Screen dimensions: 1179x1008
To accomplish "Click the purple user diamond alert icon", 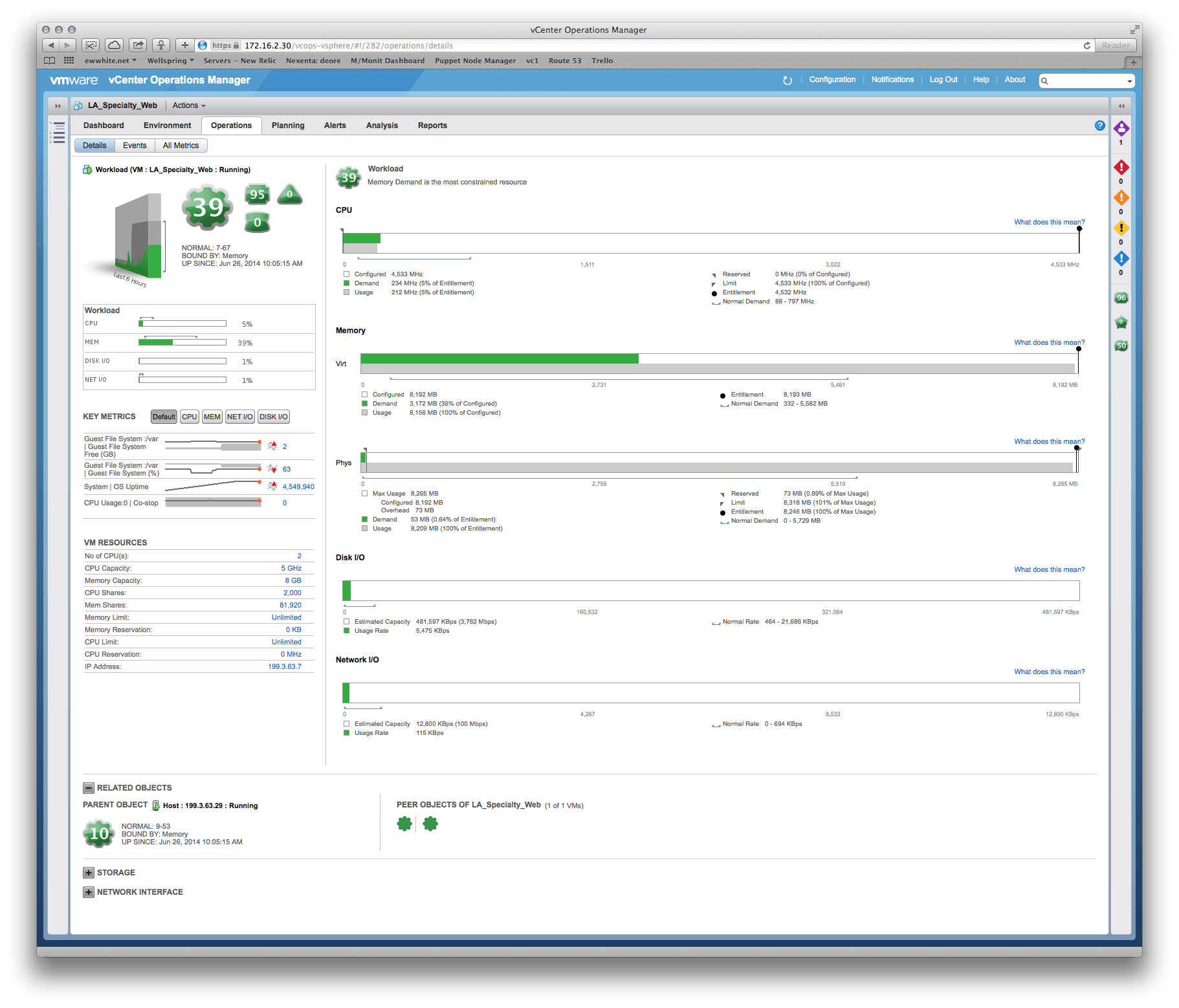I will click(x=1121, y=128).
